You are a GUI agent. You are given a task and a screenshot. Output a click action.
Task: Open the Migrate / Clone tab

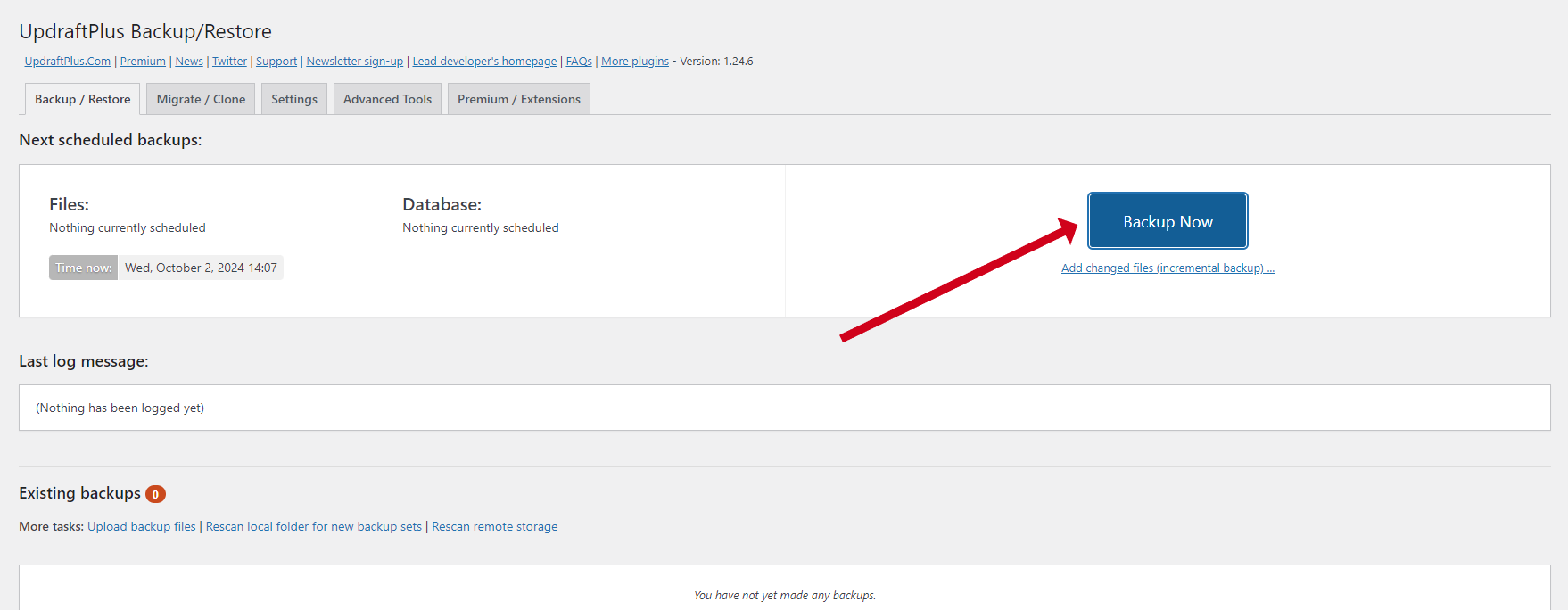coord(201,99)
